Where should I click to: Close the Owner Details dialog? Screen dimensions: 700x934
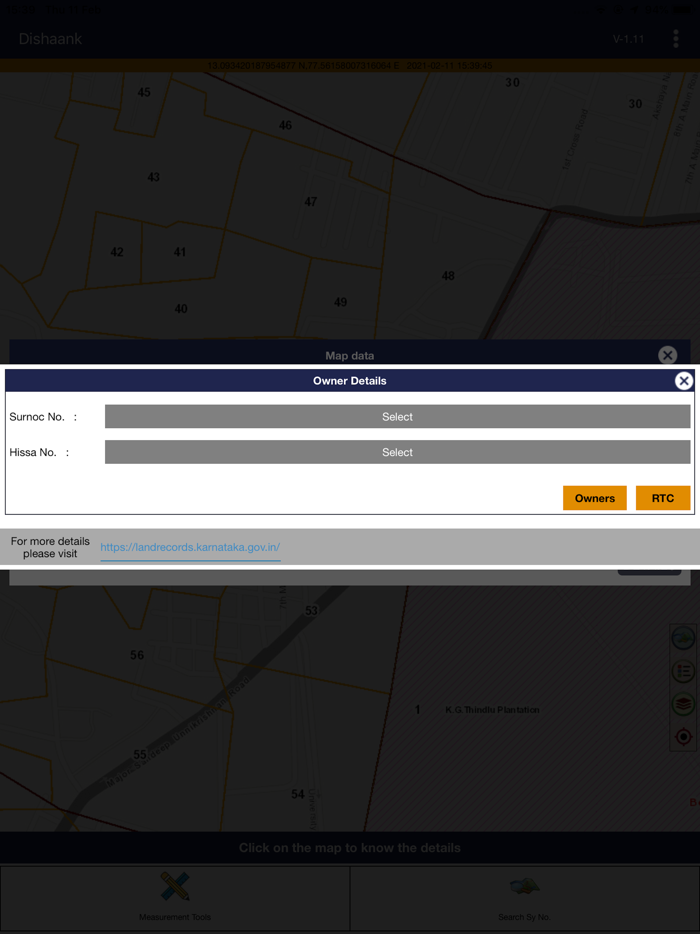(684, 381)
